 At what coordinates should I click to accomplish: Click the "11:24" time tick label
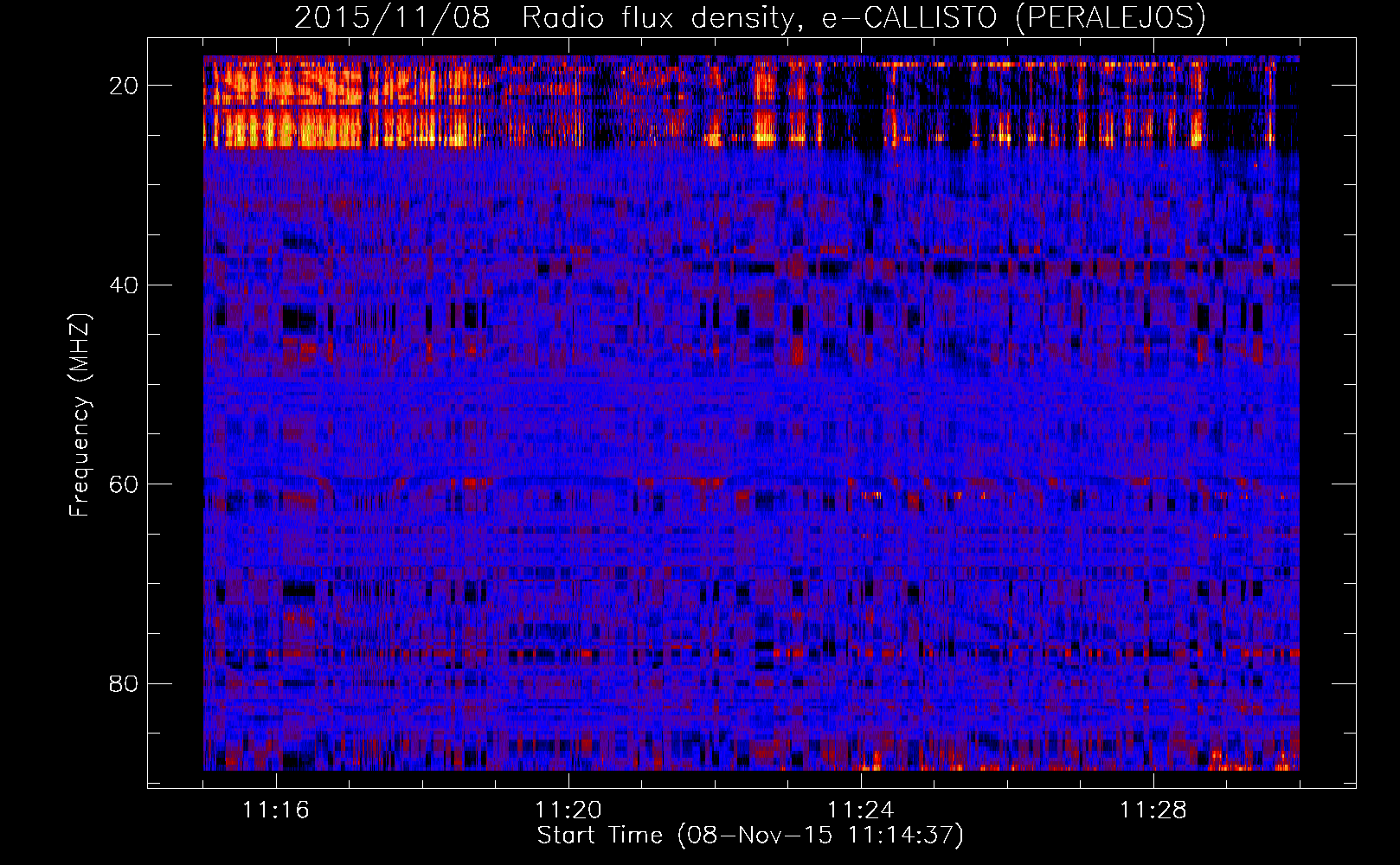coord(861,810)
